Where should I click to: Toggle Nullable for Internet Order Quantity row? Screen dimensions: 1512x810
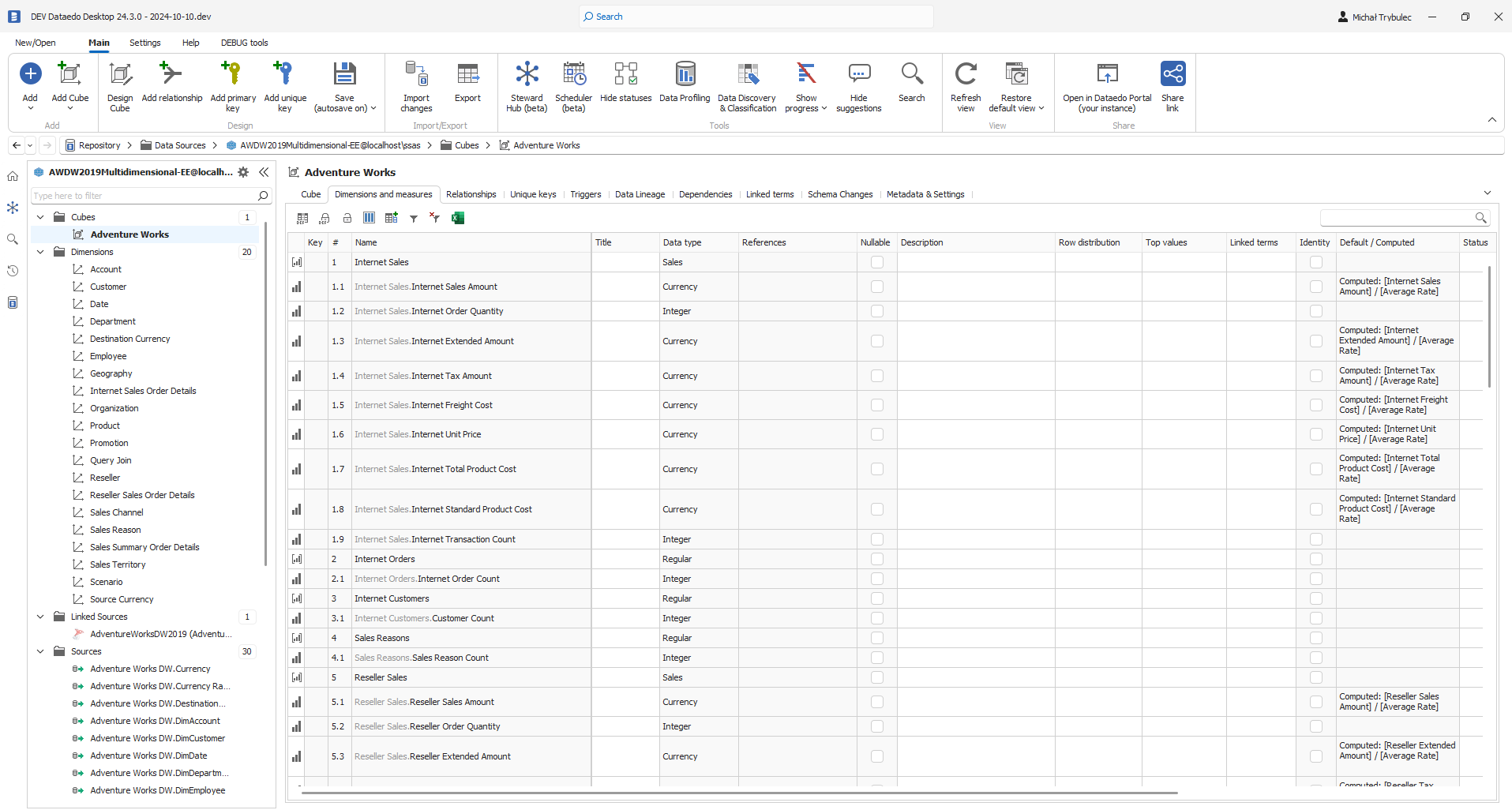876,311
